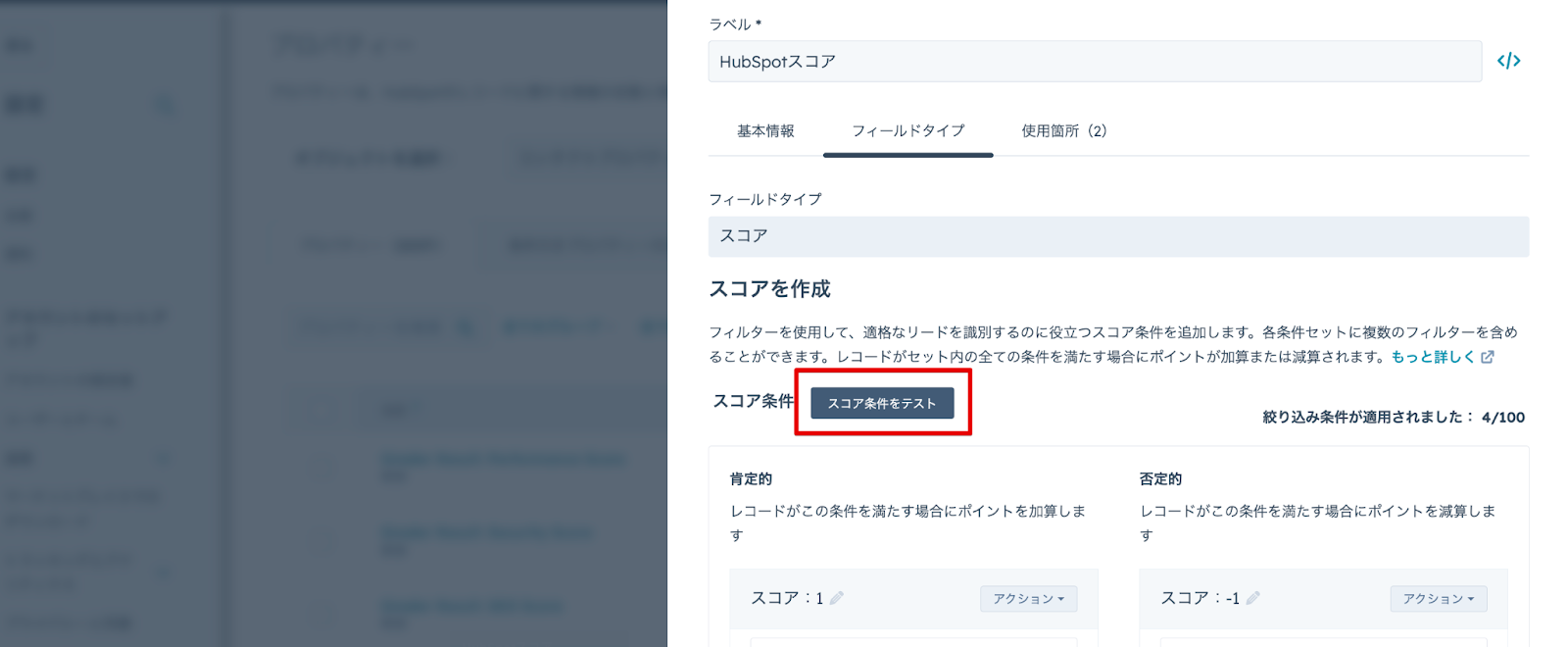Open アクション dropdown for スコア：-1

[1438, 598]
